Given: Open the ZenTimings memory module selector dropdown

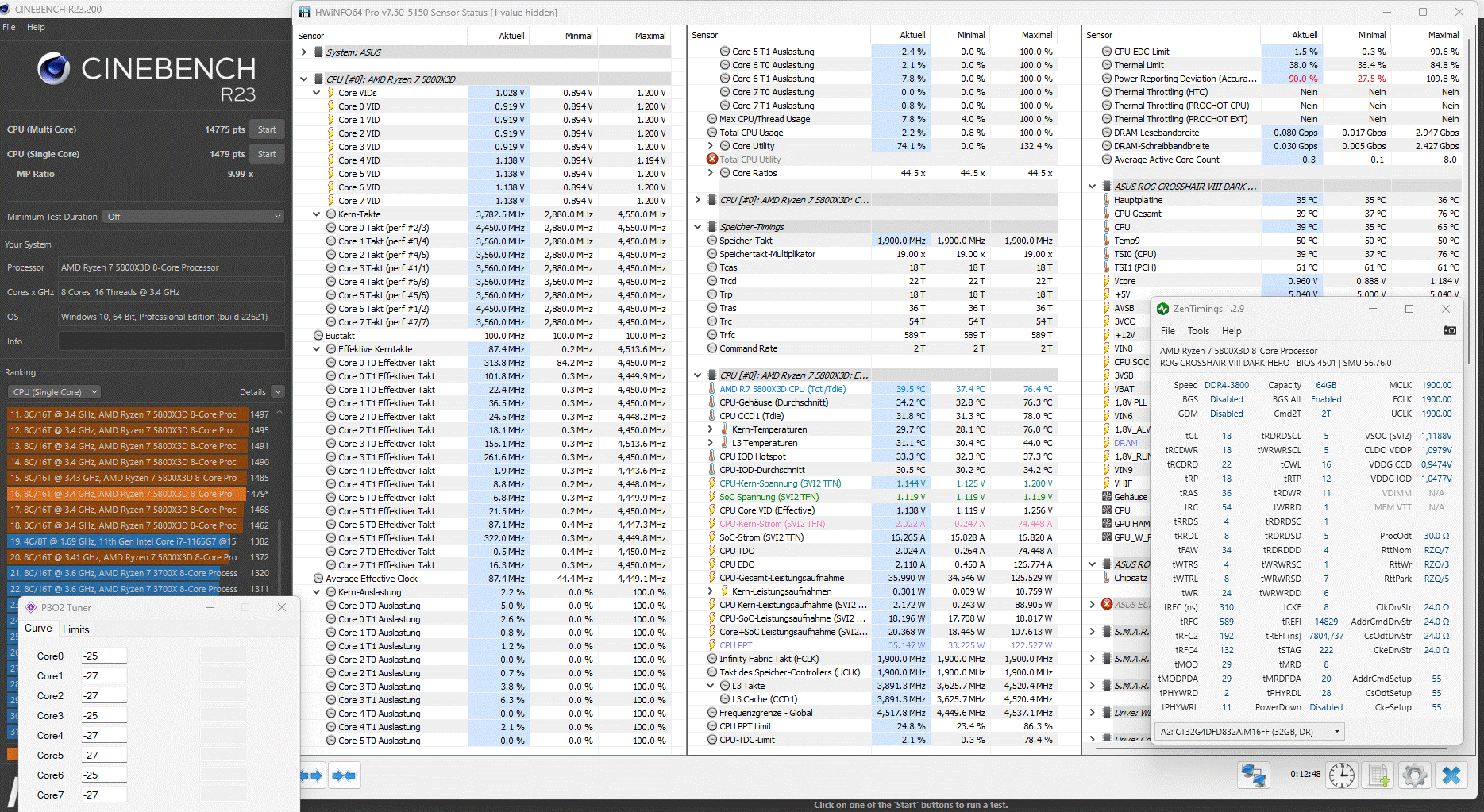Looking at the screenshot, I should (x=1249, y=732).
